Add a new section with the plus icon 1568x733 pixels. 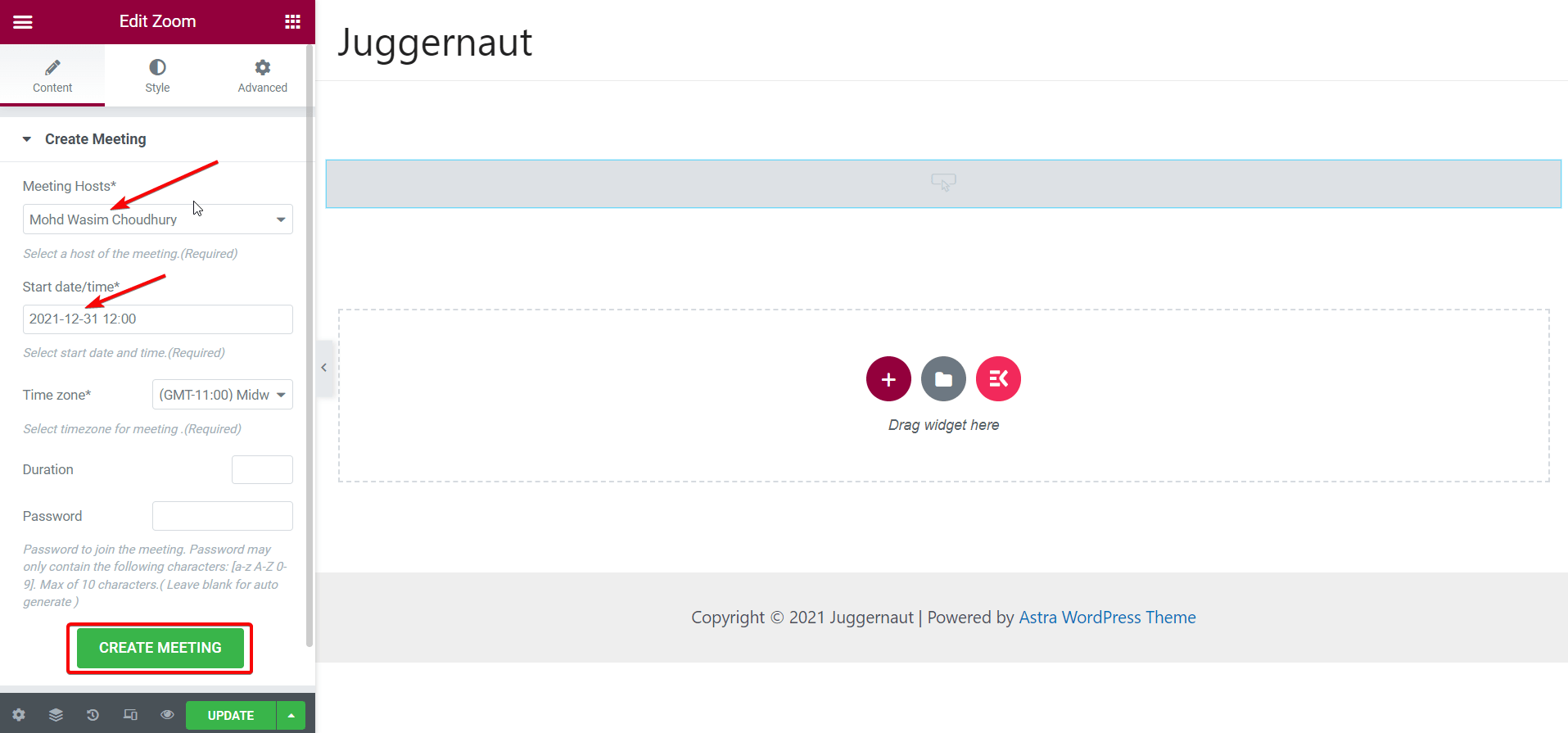tap(888, 378)
